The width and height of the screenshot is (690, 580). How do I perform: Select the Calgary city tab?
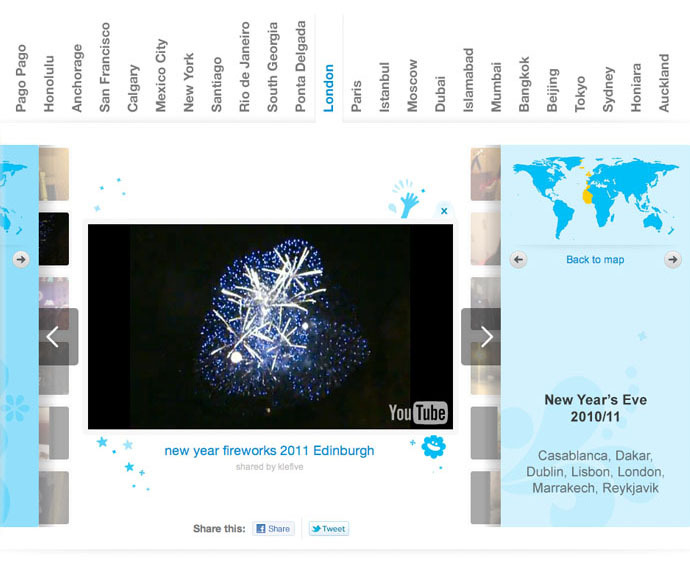click(132, 88)
